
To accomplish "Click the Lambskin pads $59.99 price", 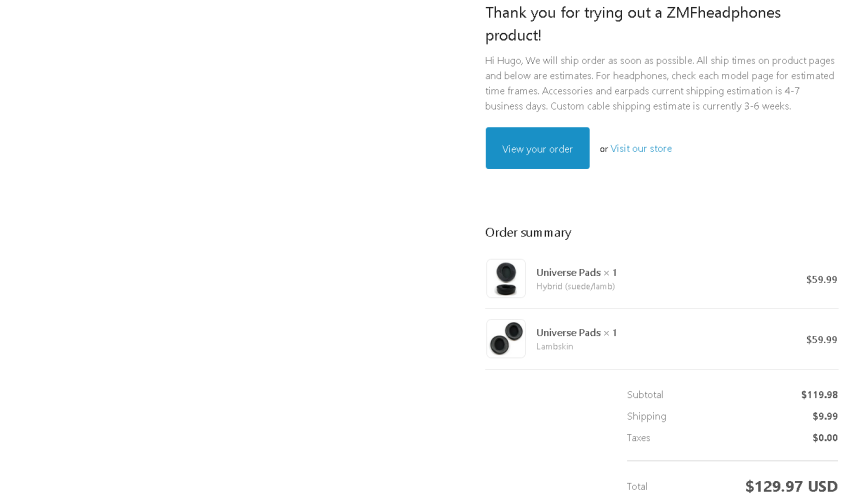I will [x=821, y=339].
